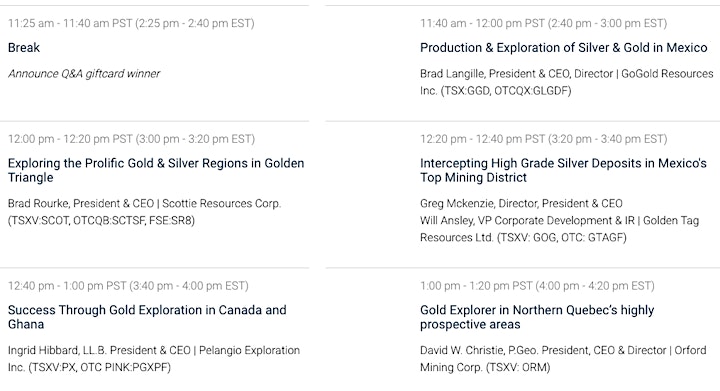This screenshot has height=391, width=720.
Task: Select the 11:25 am - 11:40 am PST time slot
Action: (x=131, y=23)
